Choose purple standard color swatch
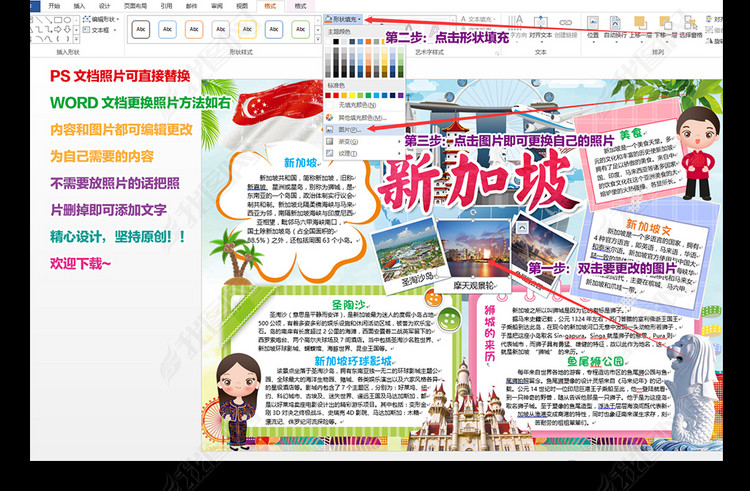 pyautogui.click(x=400, y=96)
